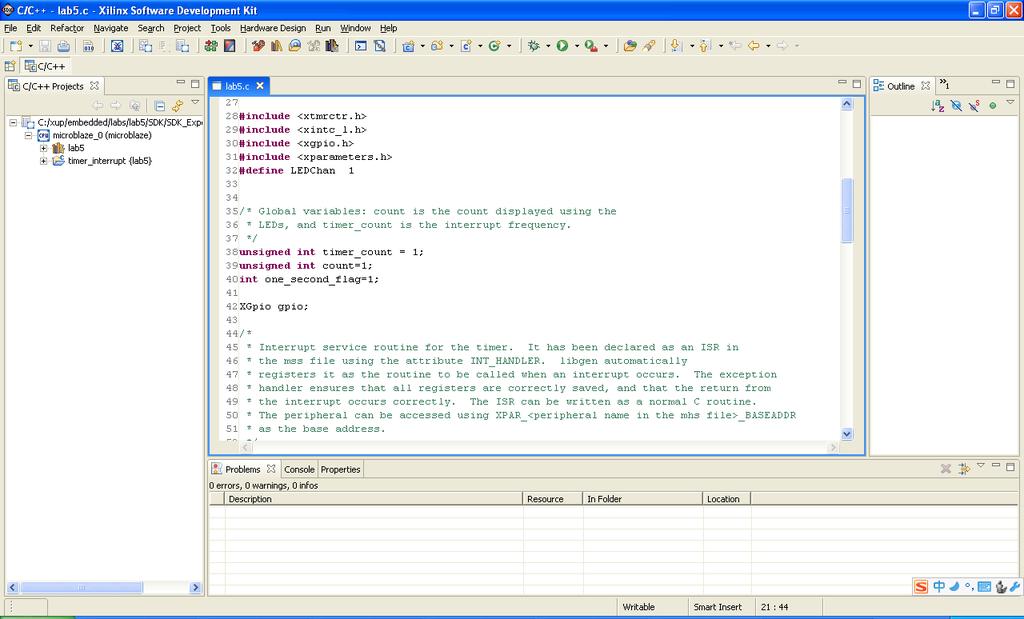Select the Problems tab
The image size is (1024, 619).
243,469
